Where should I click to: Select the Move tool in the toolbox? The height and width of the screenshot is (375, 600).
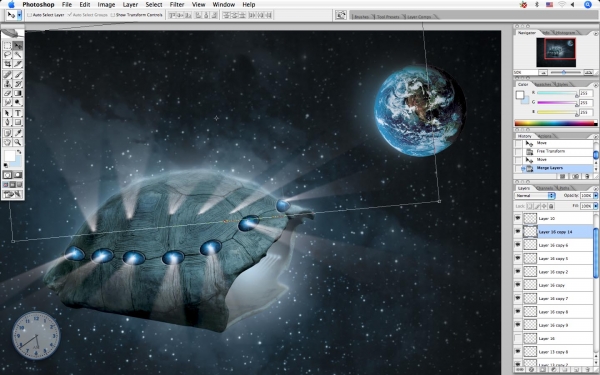point(18,46)
